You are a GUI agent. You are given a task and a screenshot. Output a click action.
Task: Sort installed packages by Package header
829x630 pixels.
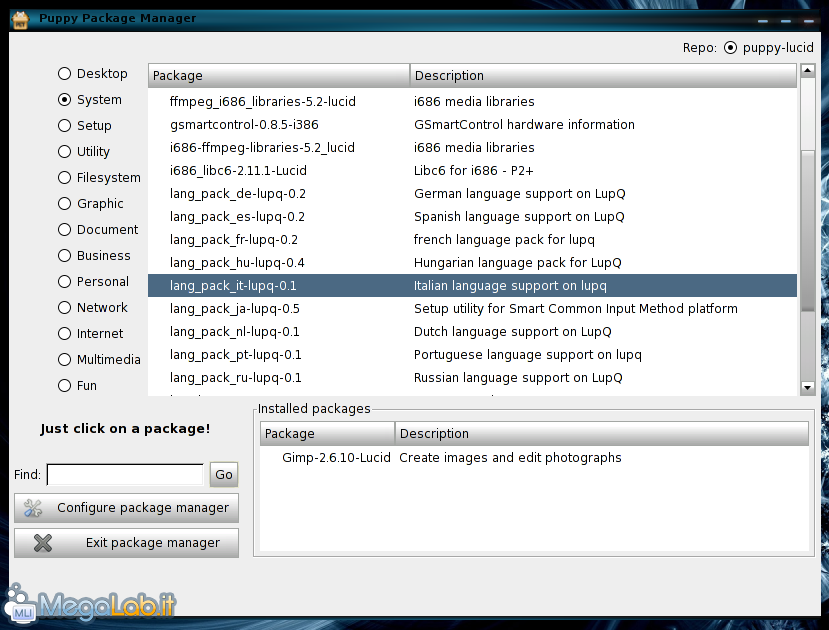point(327,434)
